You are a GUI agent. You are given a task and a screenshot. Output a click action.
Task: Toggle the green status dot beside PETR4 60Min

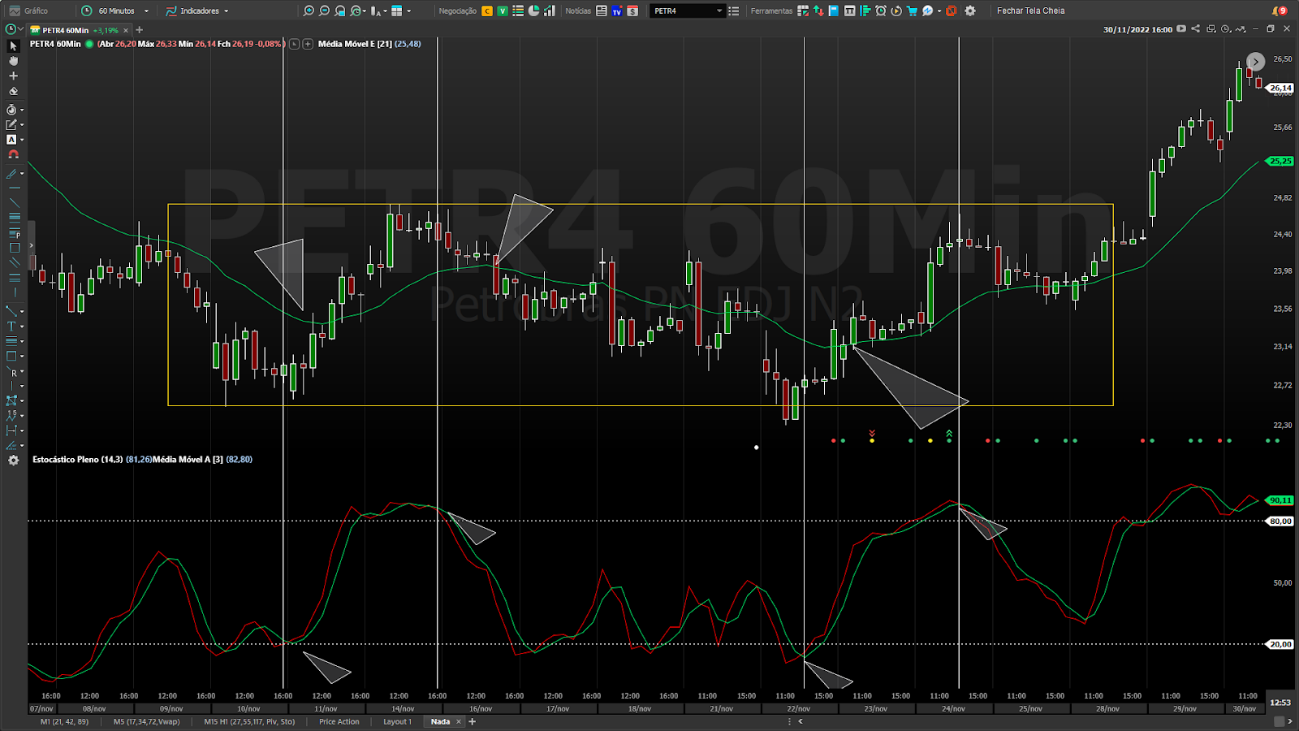pos(89,44)
